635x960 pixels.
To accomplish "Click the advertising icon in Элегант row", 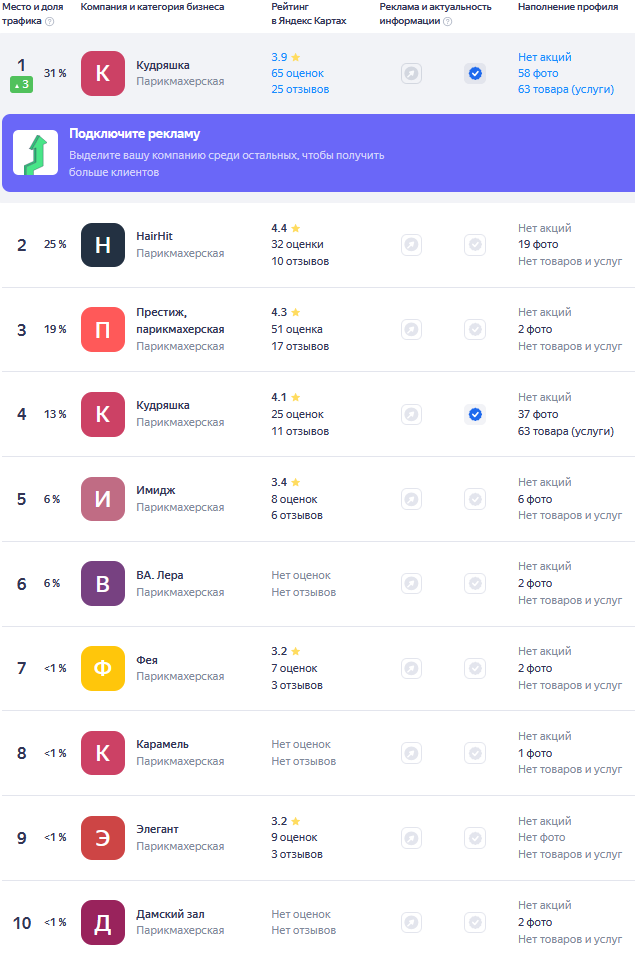I will tap(411, 838).
